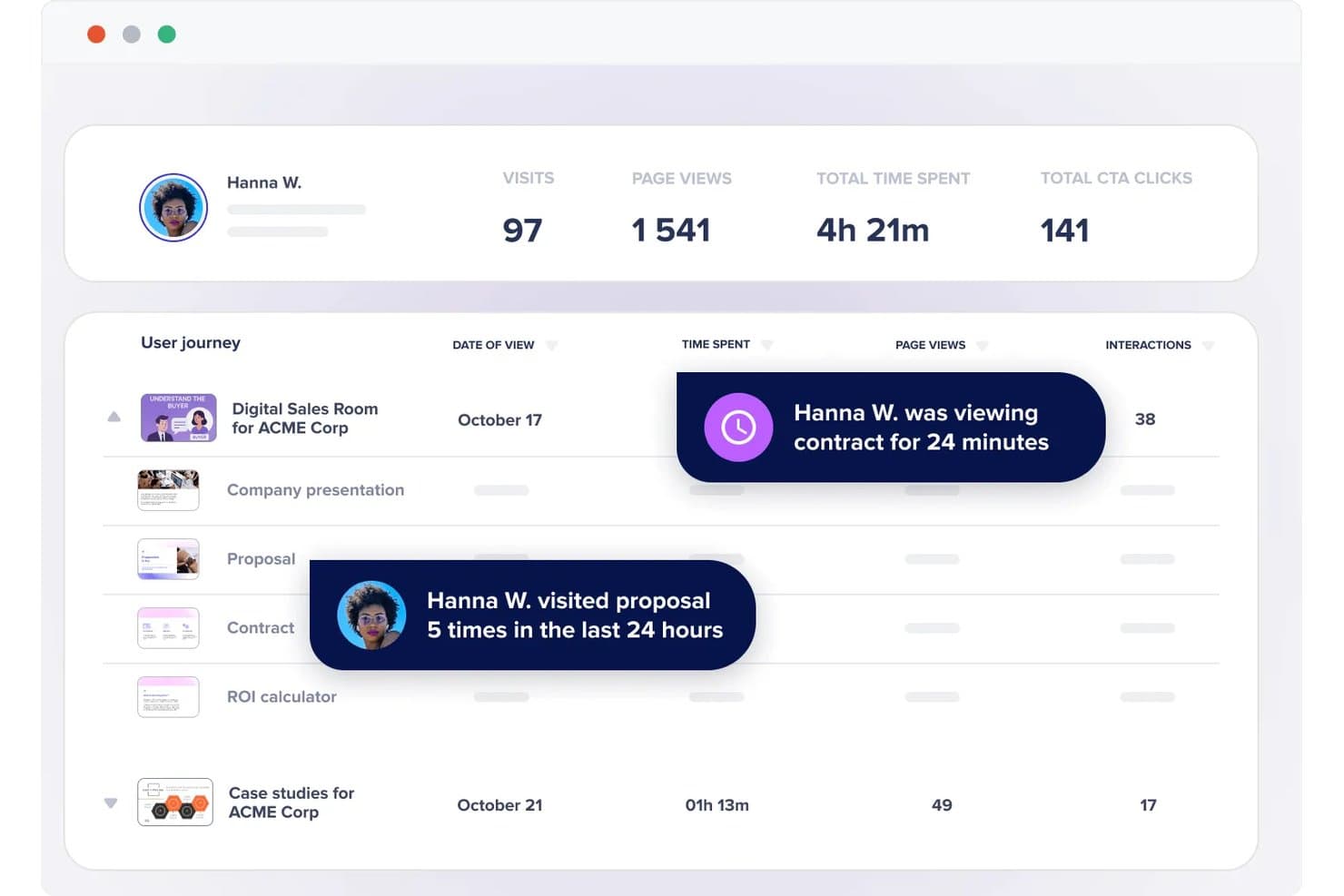The image size is (1344, 896).
Task: Collapse the Digital Sales Room row
Action: click(x=114, y=417)
